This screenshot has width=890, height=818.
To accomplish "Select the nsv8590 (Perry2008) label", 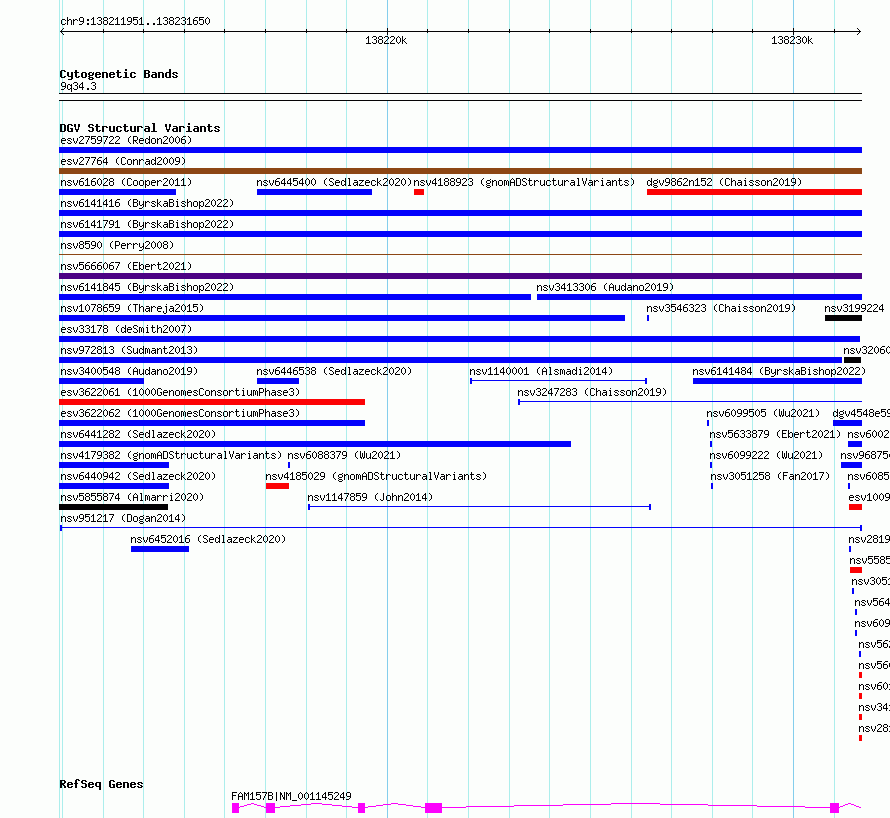I will [117, 245].
